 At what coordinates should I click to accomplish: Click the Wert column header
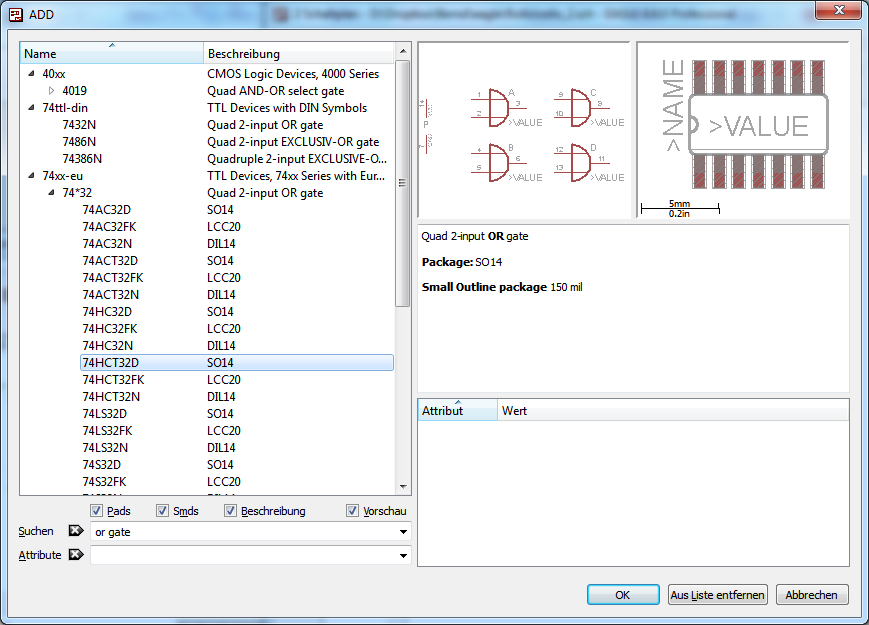click(673, 410)
